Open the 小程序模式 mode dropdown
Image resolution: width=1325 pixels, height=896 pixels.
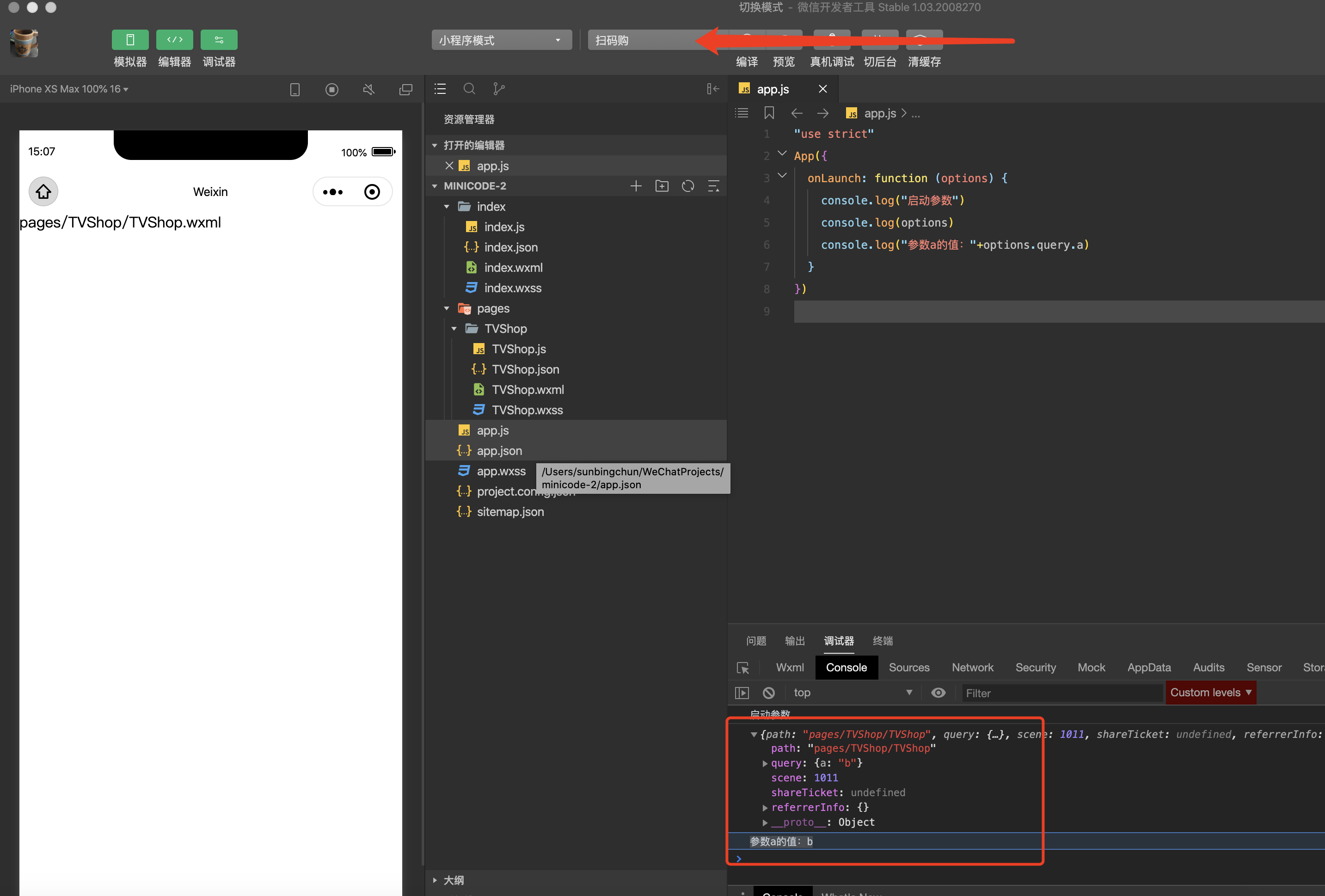(x=501, y=41)
